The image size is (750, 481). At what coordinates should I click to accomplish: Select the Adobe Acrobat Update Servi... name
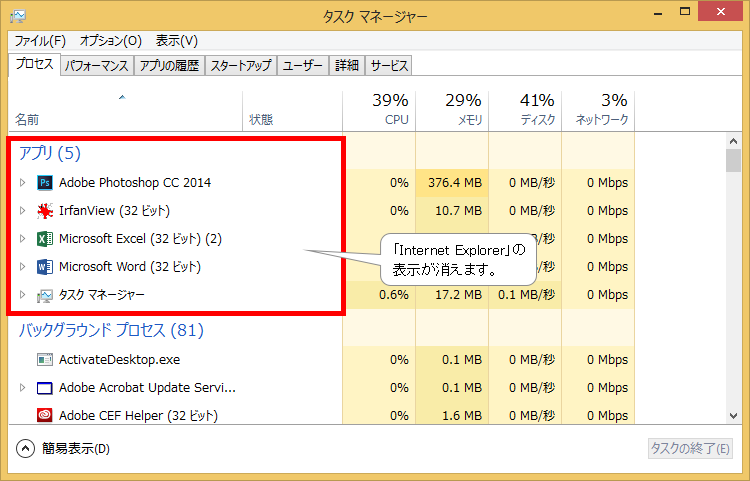click(147, 388)
